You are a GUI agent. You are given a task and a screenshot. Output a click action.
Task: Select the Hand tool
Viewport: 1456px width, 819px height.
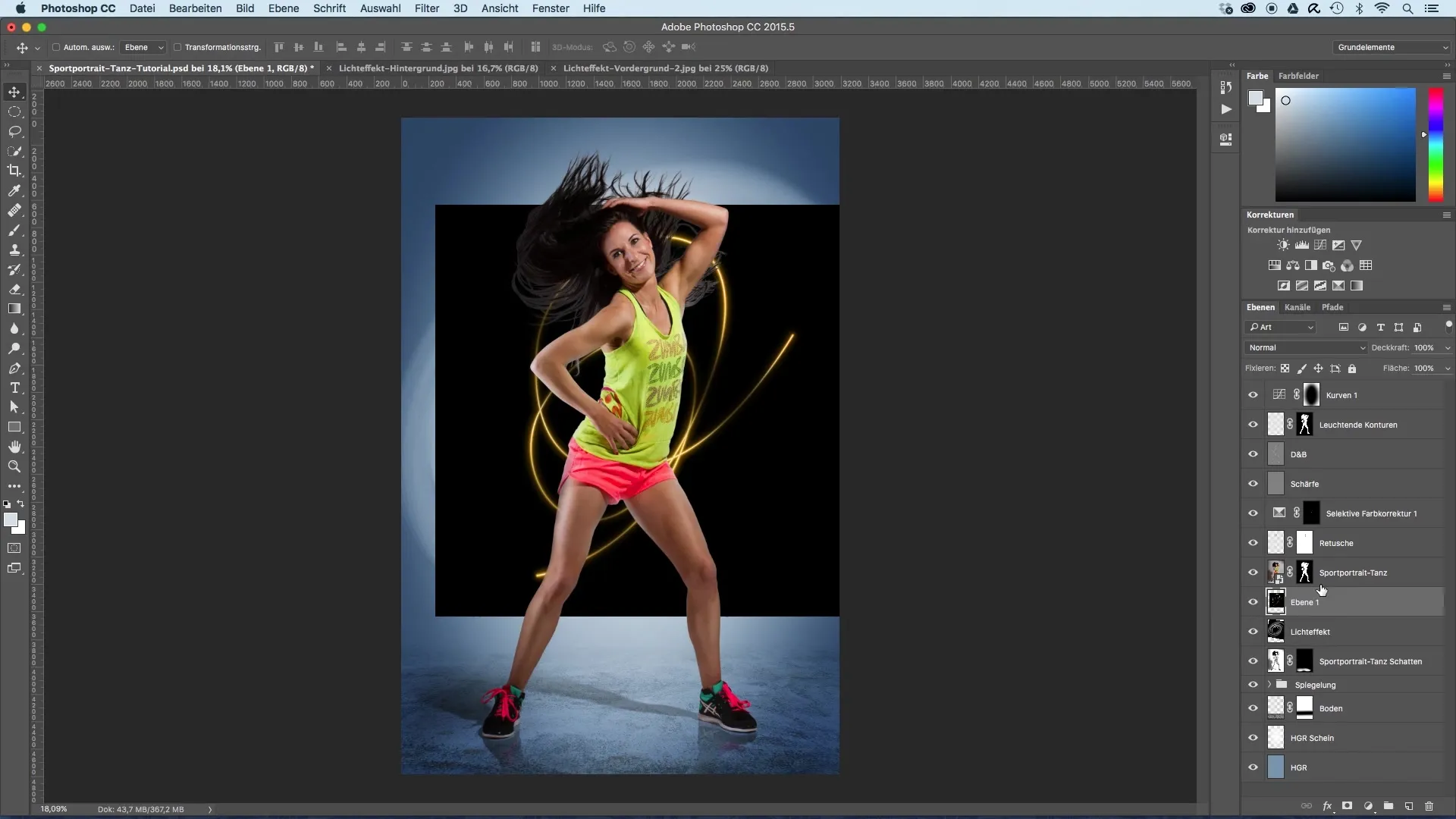(x=14, y=447)
